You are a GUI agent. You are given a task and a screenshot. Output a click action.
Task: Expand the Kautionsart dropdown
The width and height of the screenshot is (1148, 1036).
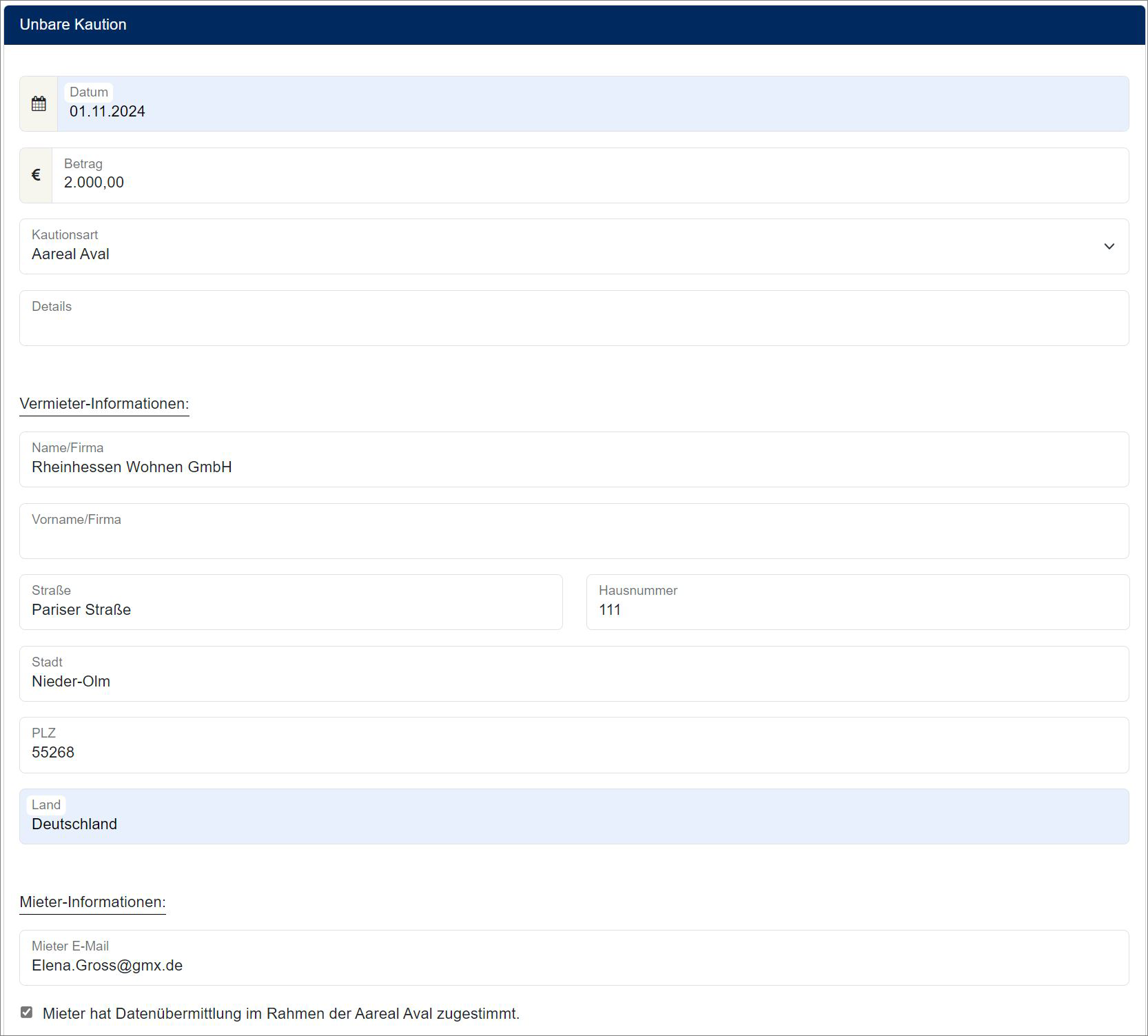[x=1108, y=247]
